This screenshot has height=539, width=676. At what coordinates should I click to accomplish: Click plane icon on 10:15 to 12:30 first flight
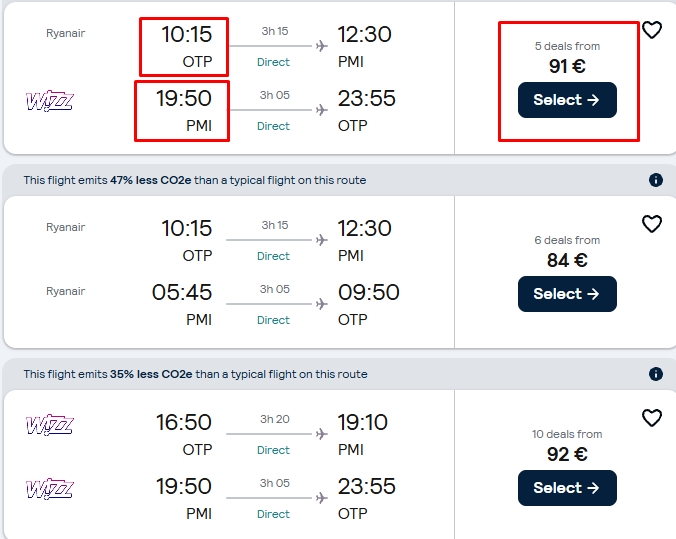point(321,46)
